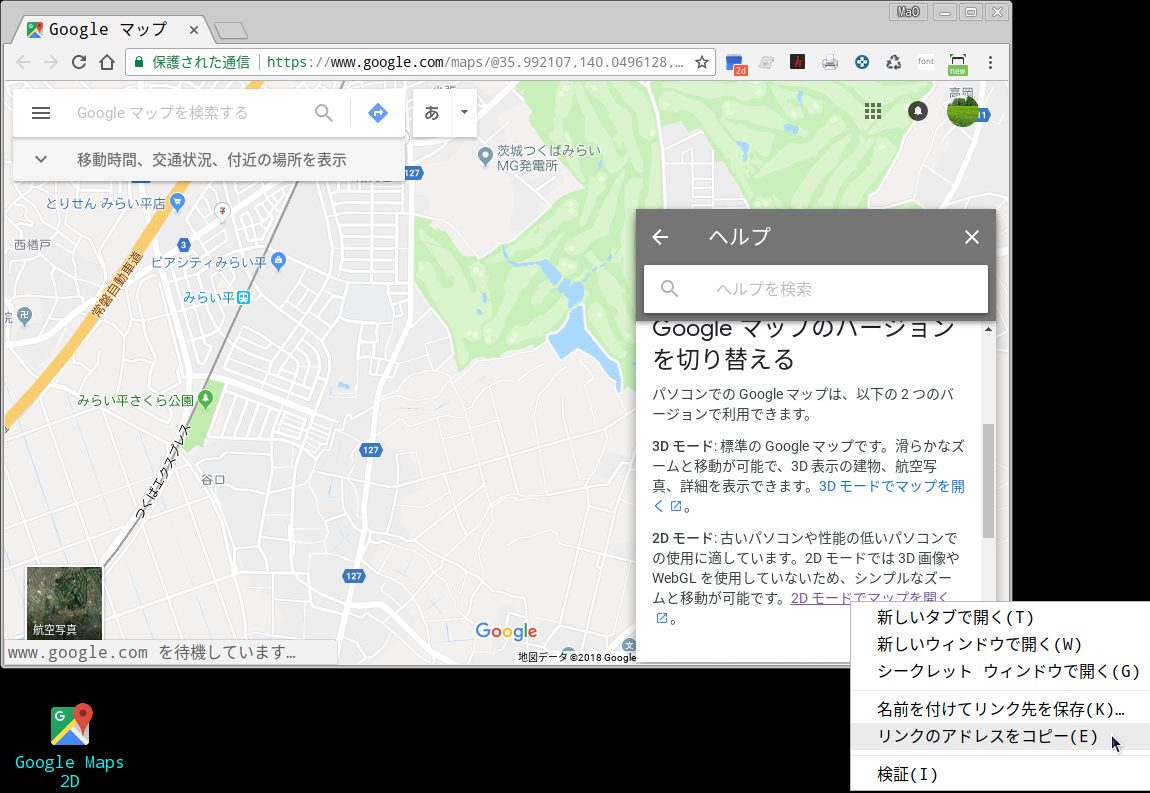Click the printer extension icon

[829, 62]
